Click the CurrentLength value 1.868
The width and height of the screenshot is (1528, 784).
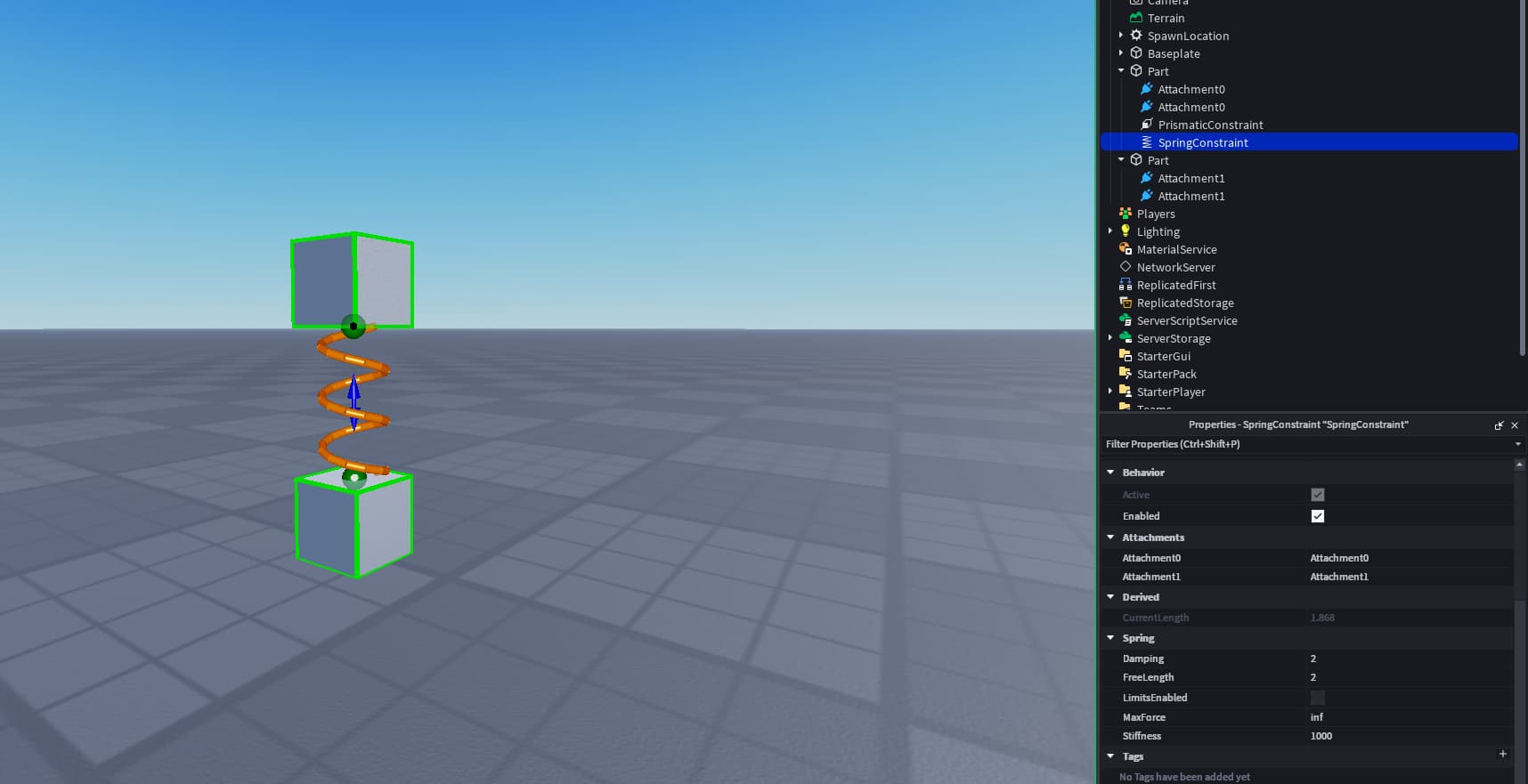(x=1322, y=618)
